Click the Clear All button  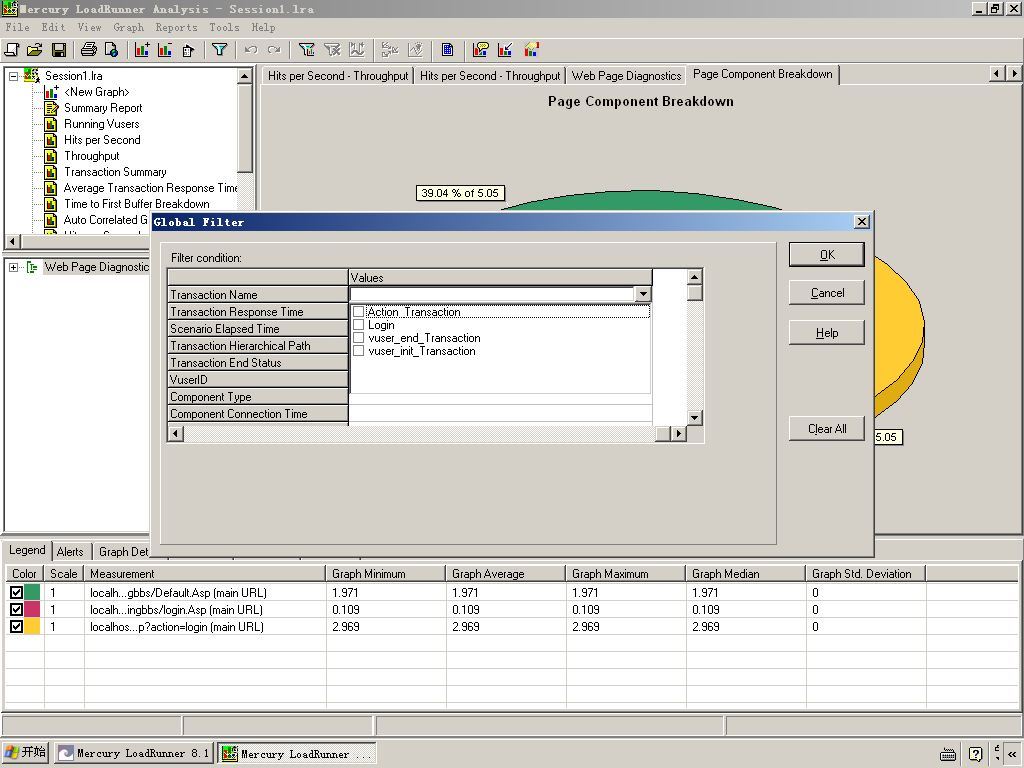point(827,429)
